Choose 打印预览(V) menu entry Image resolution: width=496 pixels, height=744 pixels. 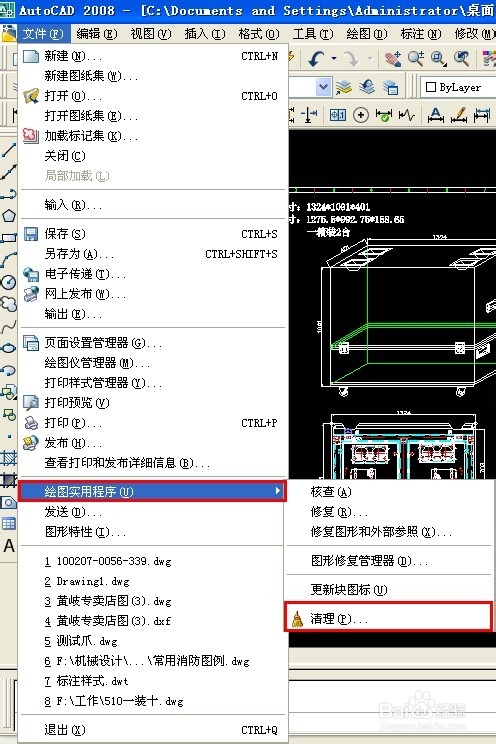click(x=153, y=403)
